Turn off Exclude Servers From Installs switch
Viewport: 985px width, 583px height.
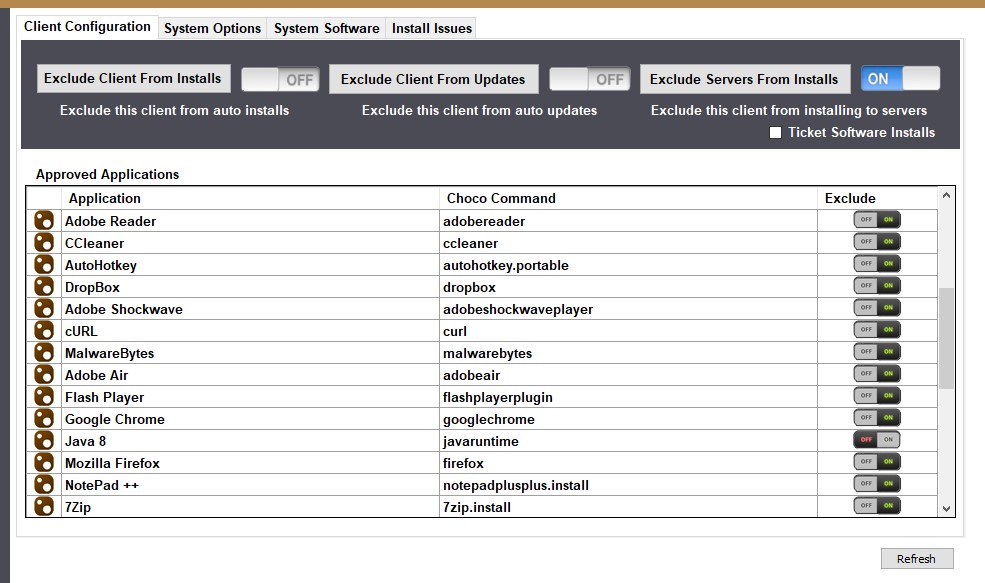900,79
